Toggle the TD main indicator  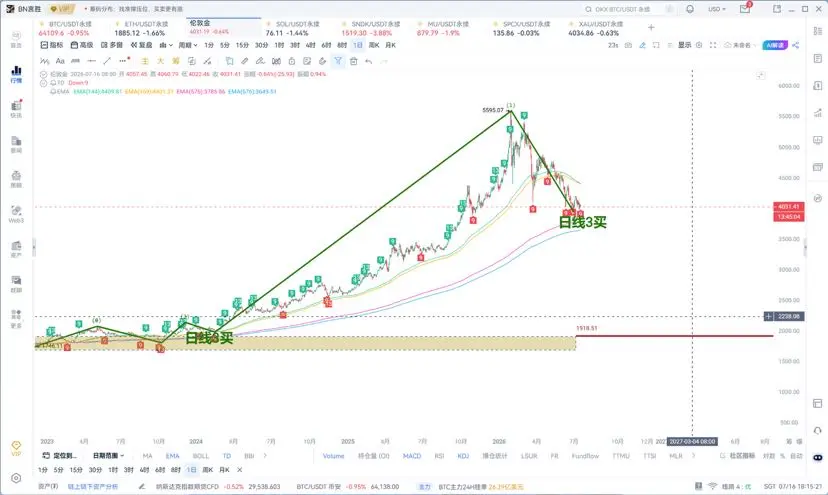click(227, 456)
